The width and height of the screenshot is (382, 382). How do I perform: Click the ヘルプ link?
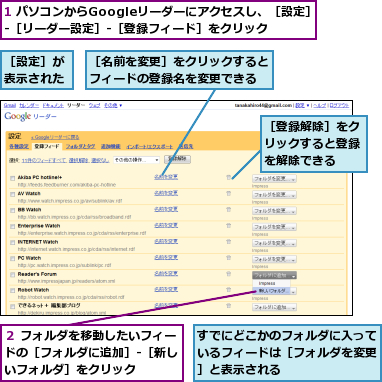tap(319, 105)
